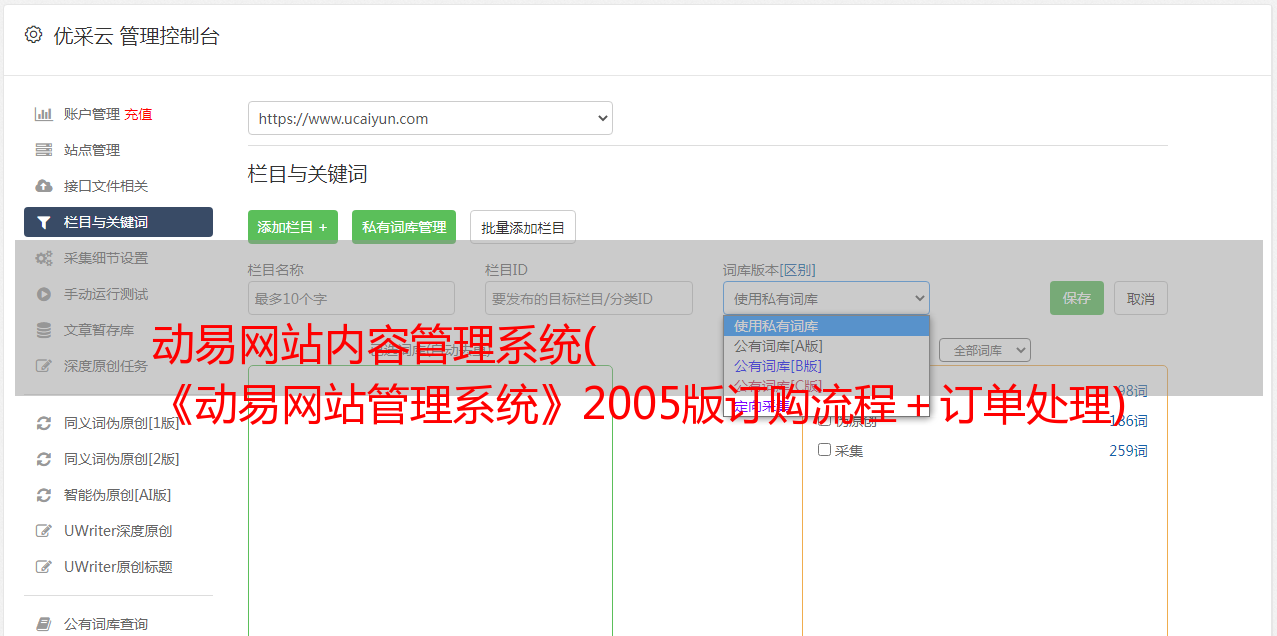The image size is (1277, 636).
Task: Click the book icon for 公有词库查询
Action: click(x=43, y=624)
